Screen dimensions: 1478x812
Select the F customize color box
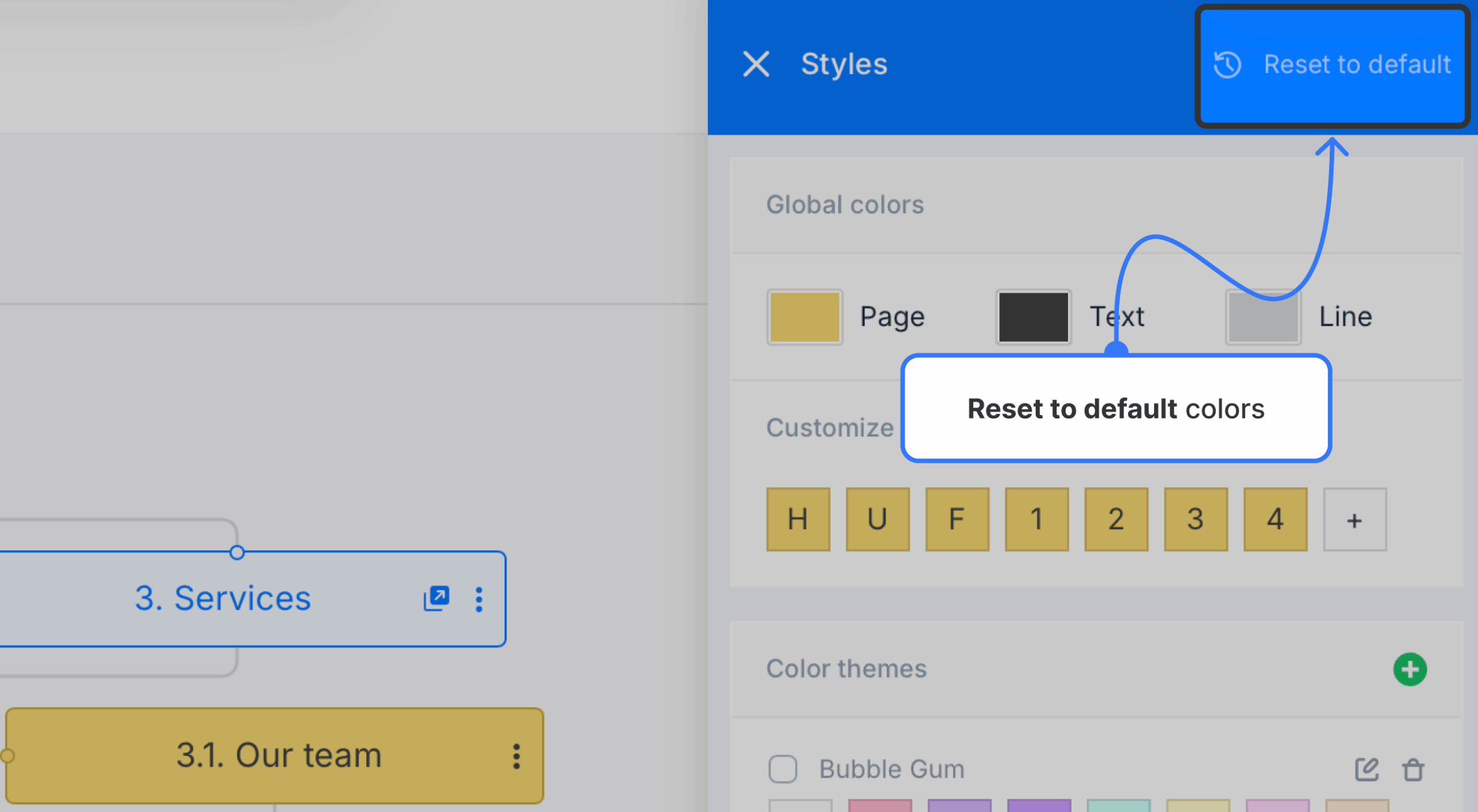coord(957,519)
